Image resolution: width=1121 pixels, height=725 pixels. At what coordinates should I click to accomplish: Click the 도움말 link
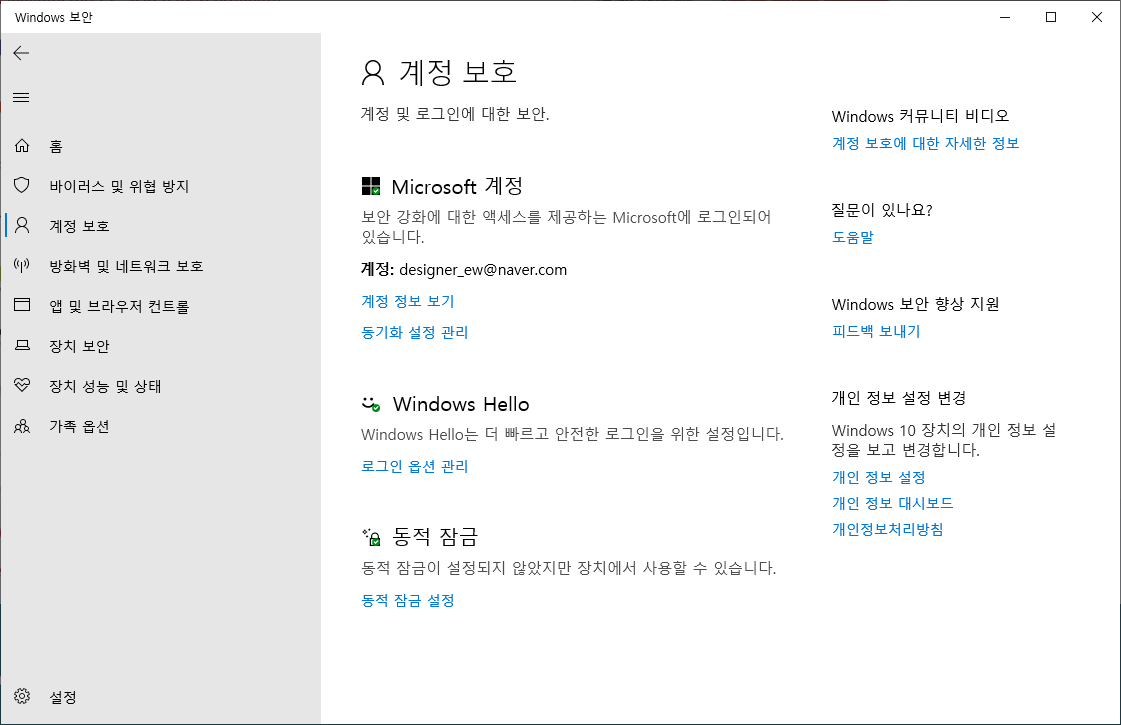(853, 237)
